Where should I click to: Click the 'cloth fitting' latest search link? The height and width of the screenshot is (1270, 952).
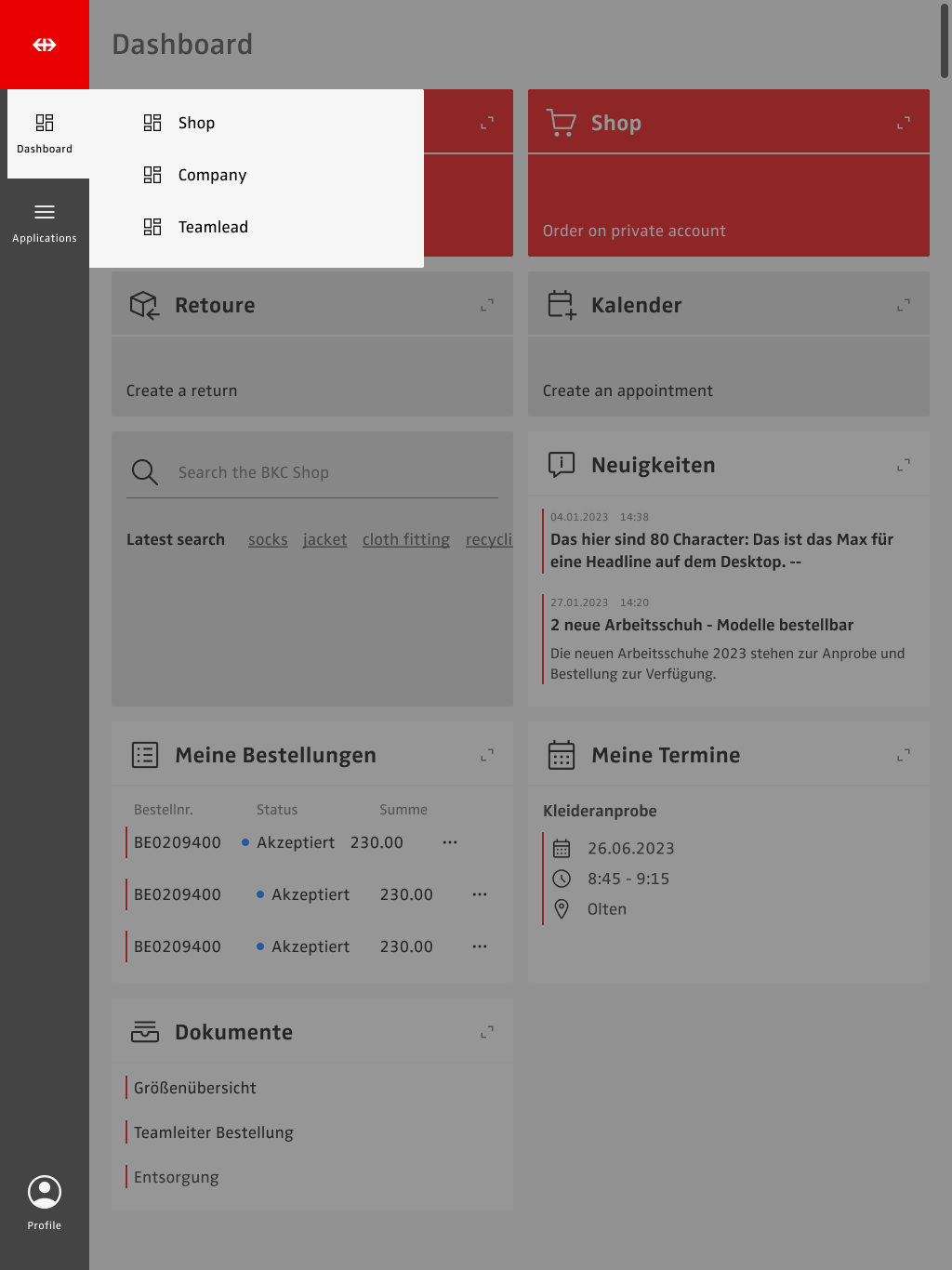coord(405,539)
